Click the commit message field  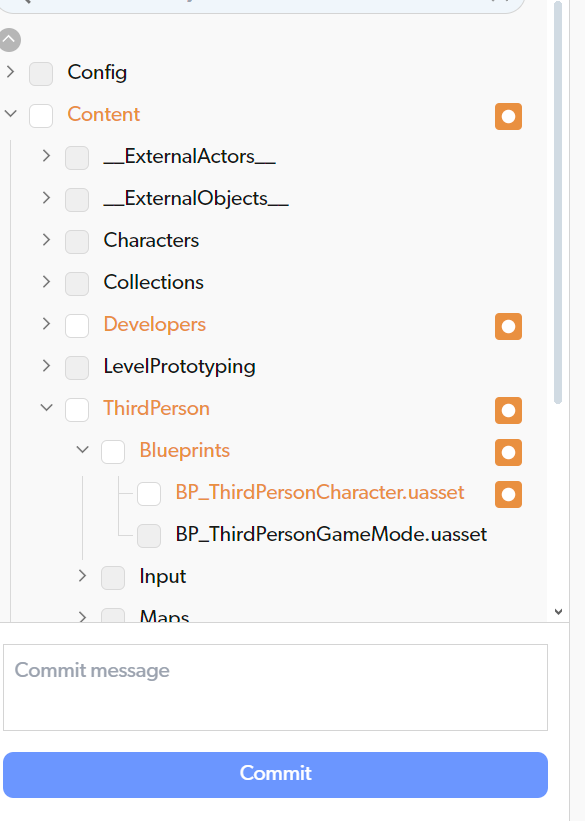pyautogui.click(x=276, y=687)
